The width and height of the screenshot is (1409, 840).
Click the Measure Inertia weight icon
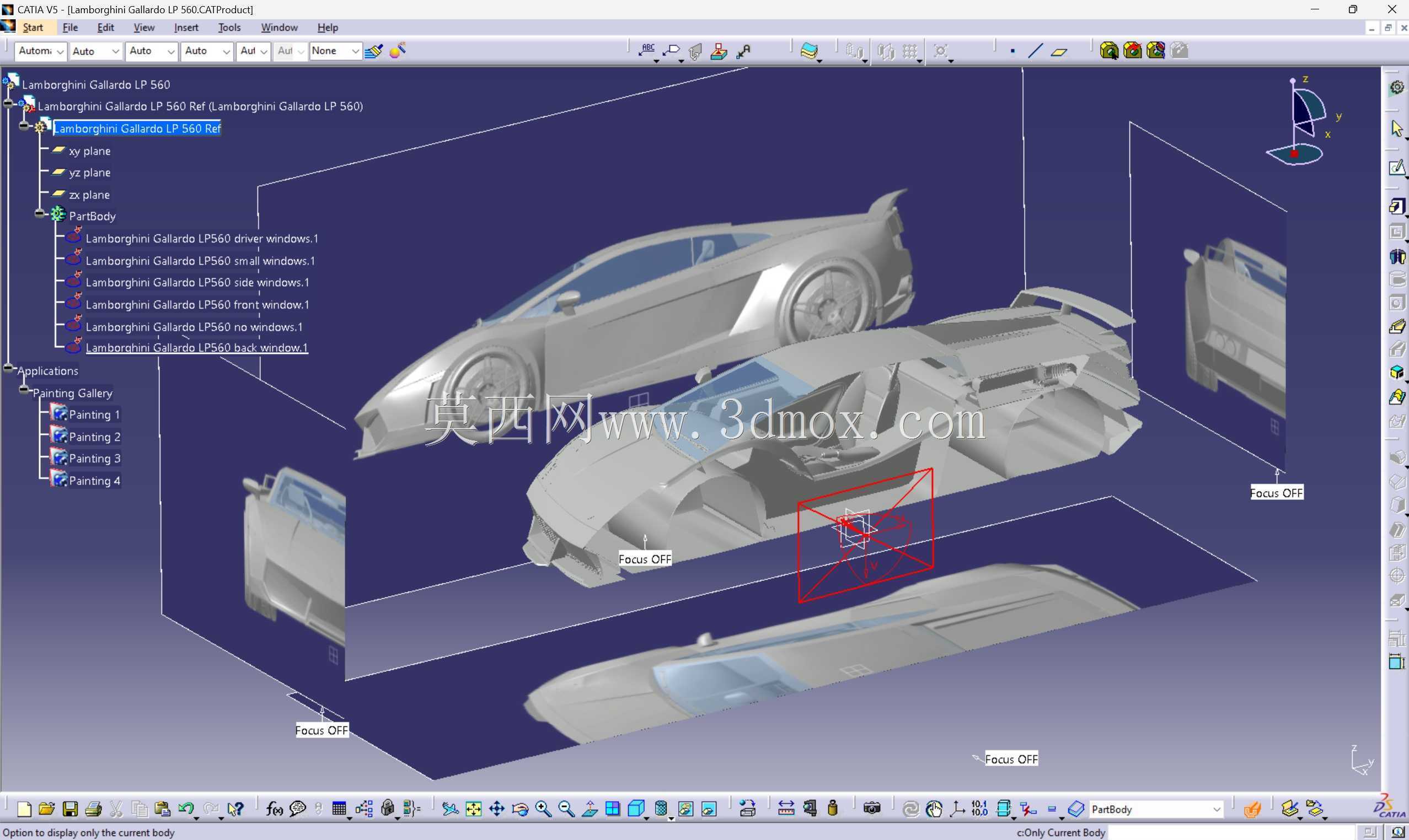833,809
